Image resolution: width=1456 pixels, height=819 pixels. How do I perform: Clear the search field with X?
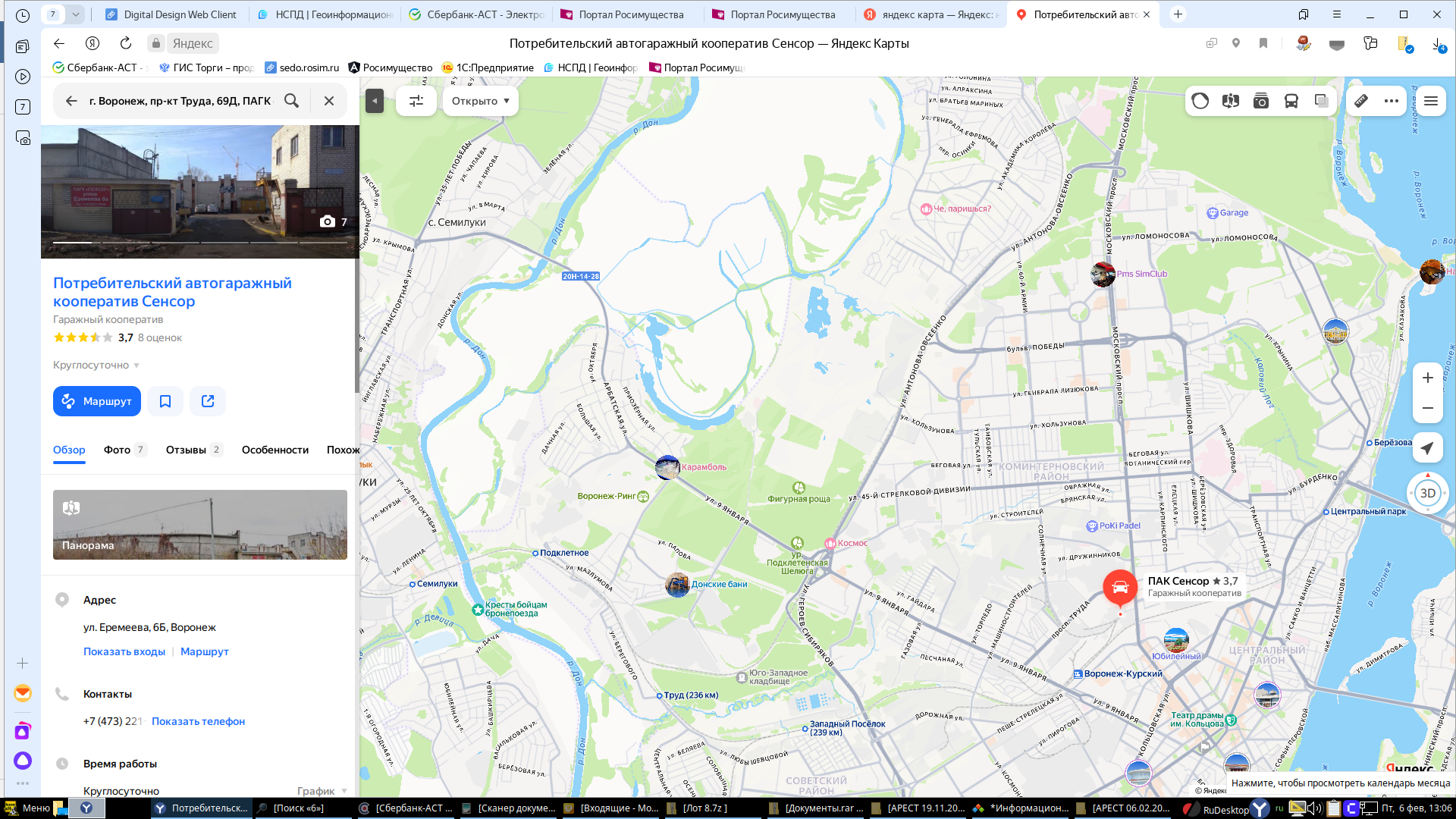[329, 101]
